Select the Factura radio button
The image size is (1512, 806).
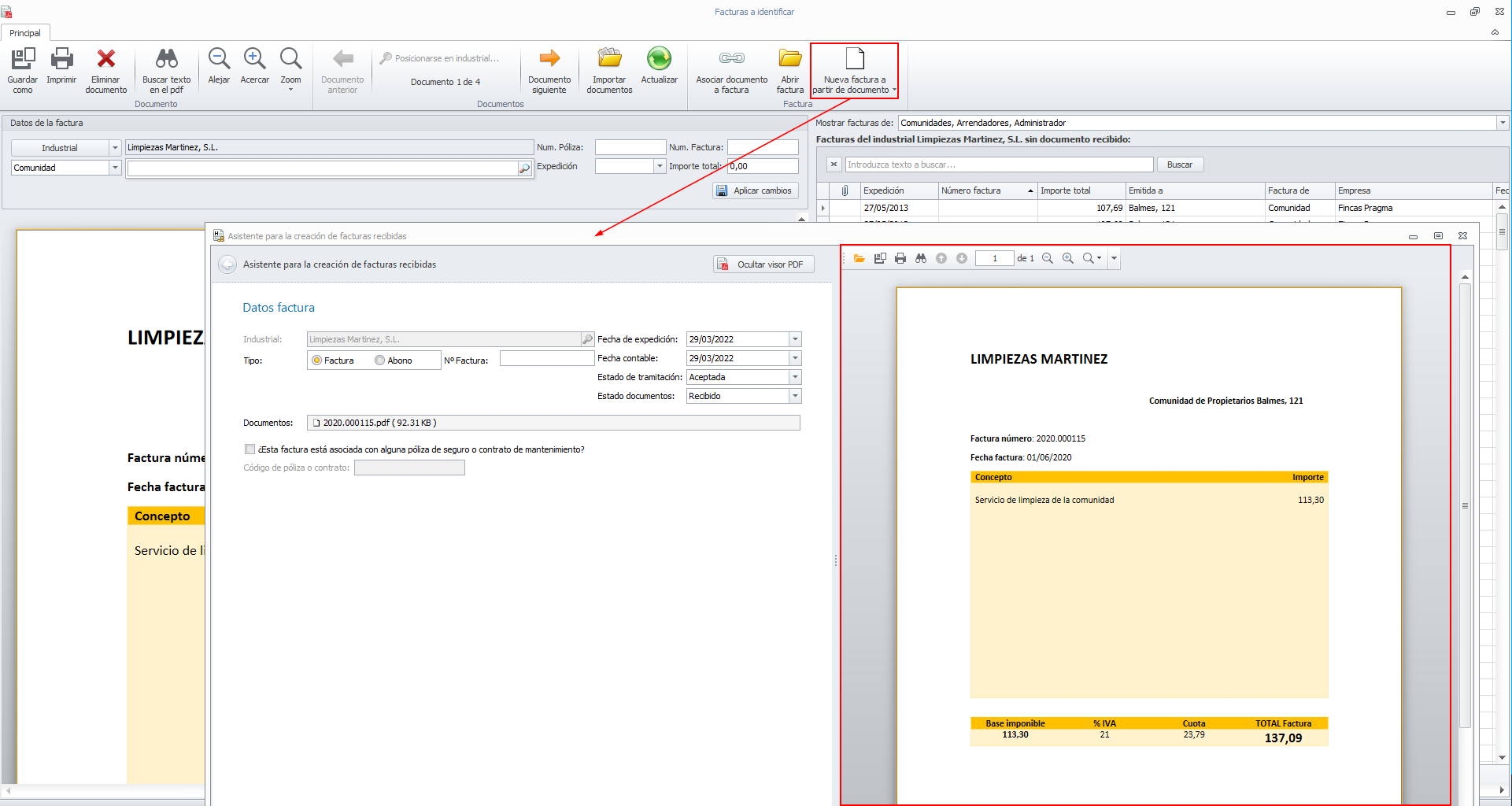(317, 360)
